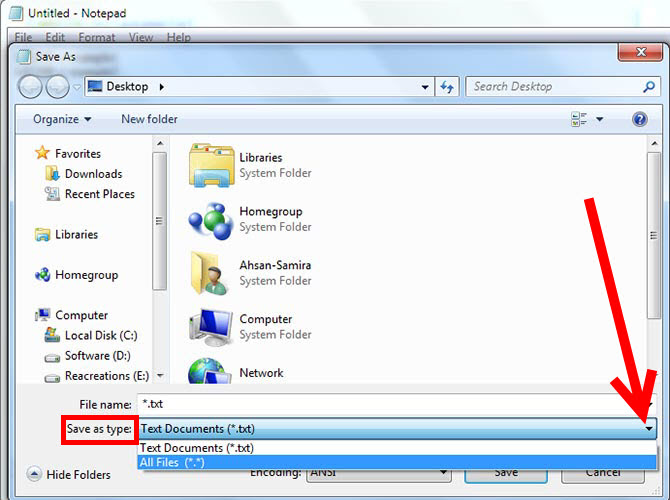
Task: Open the Help menu in Notepad
Action: (179, 37)
